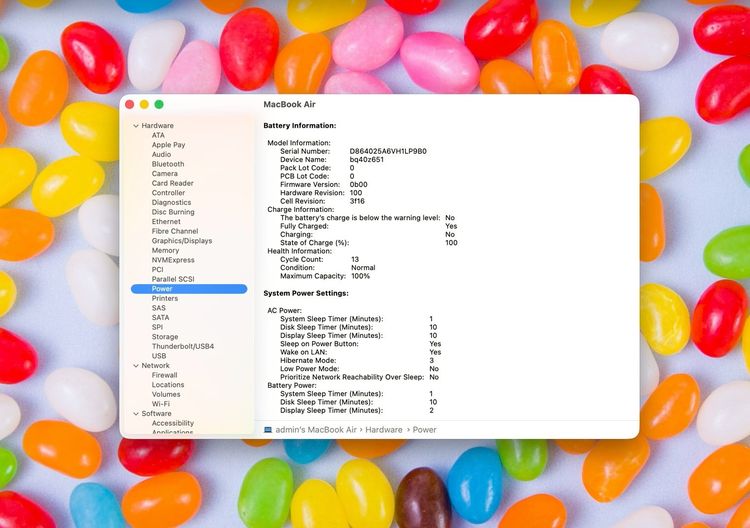Viewport: 750px width, 528px height.
Task: Open the Disc Burning entry
Action: pyautogui.click(x=173, y=212)
